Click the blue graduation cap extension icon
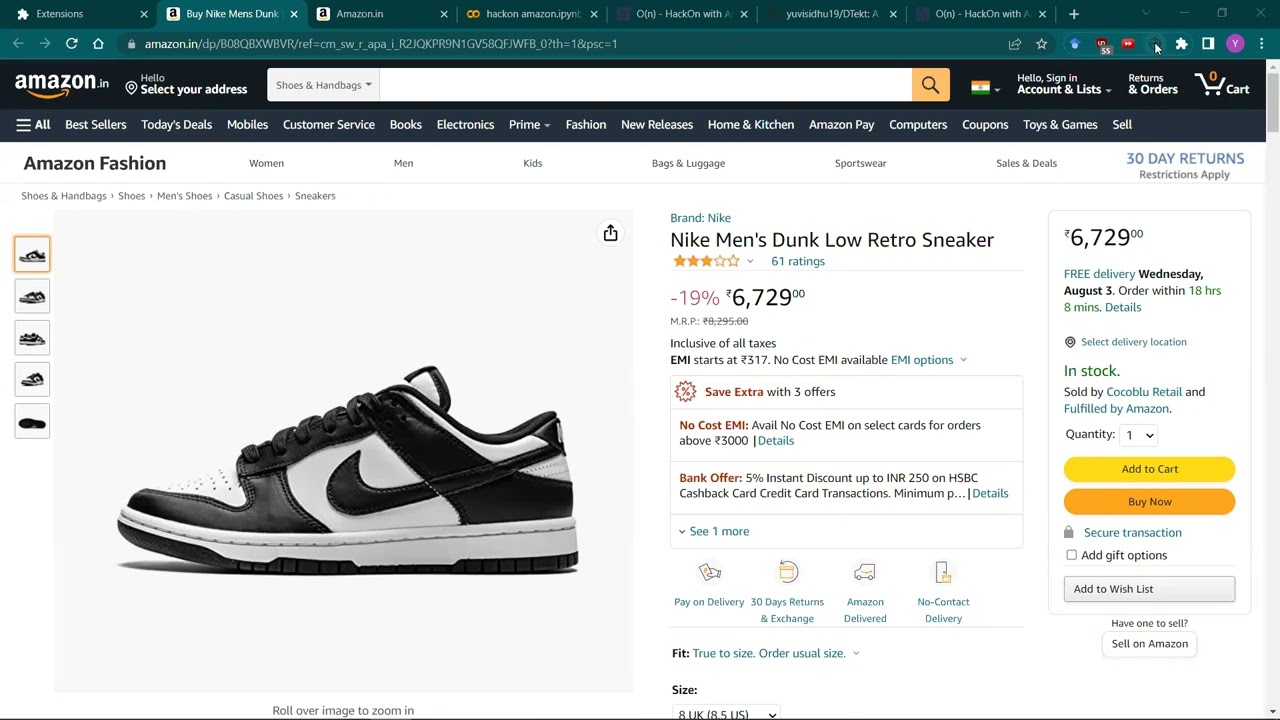 click(1075, 44)
